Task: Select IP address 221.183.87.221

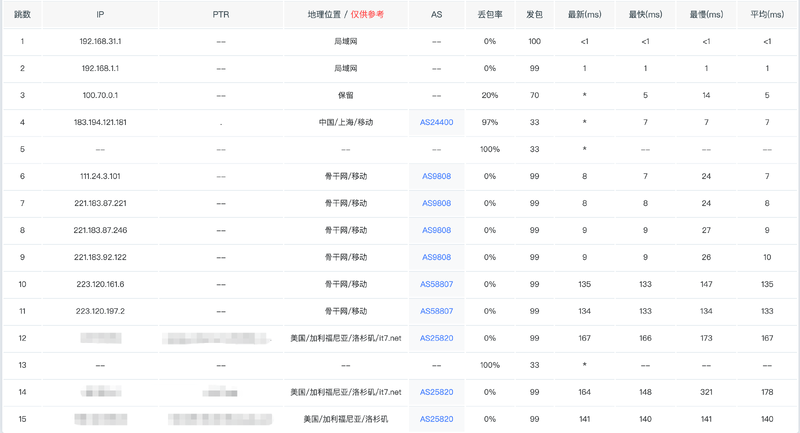Action: coord(101,203)
